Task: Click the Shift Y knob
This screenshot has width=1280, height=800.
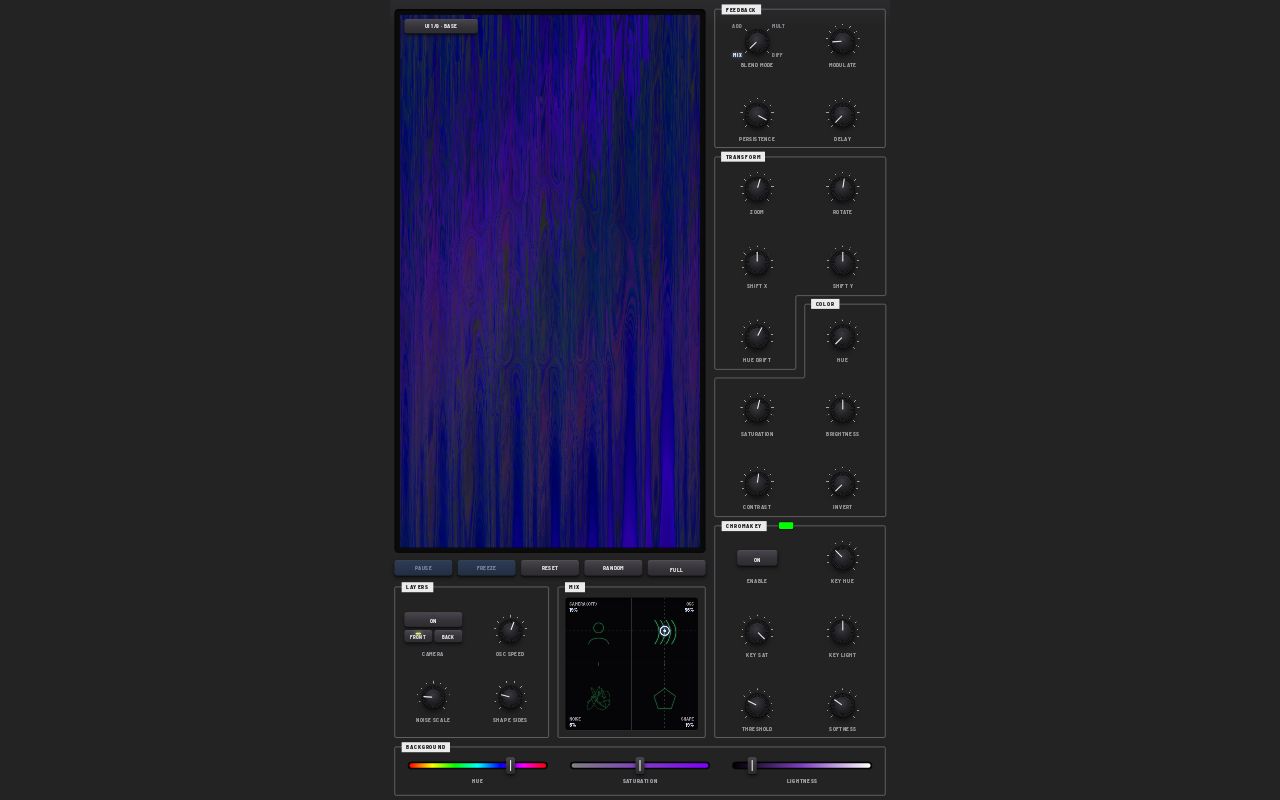Action: point(843,263)
